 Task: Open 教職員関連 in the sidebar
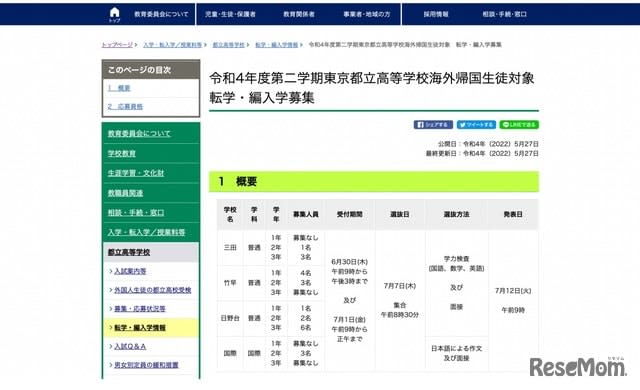(125, 193)
